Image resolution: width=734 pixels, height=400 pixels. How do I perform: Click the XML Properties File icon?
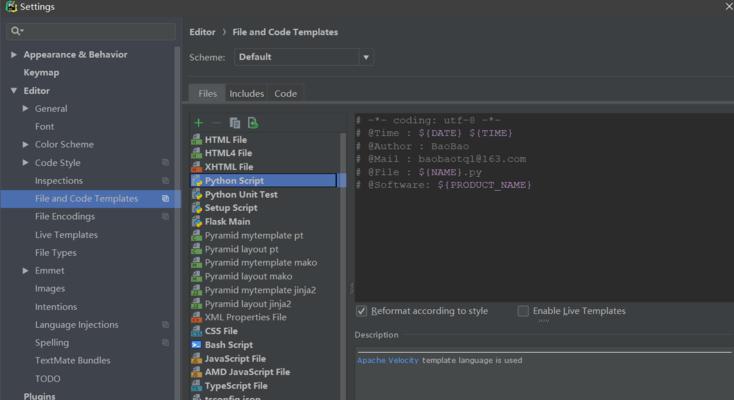(x=197, y=318)
